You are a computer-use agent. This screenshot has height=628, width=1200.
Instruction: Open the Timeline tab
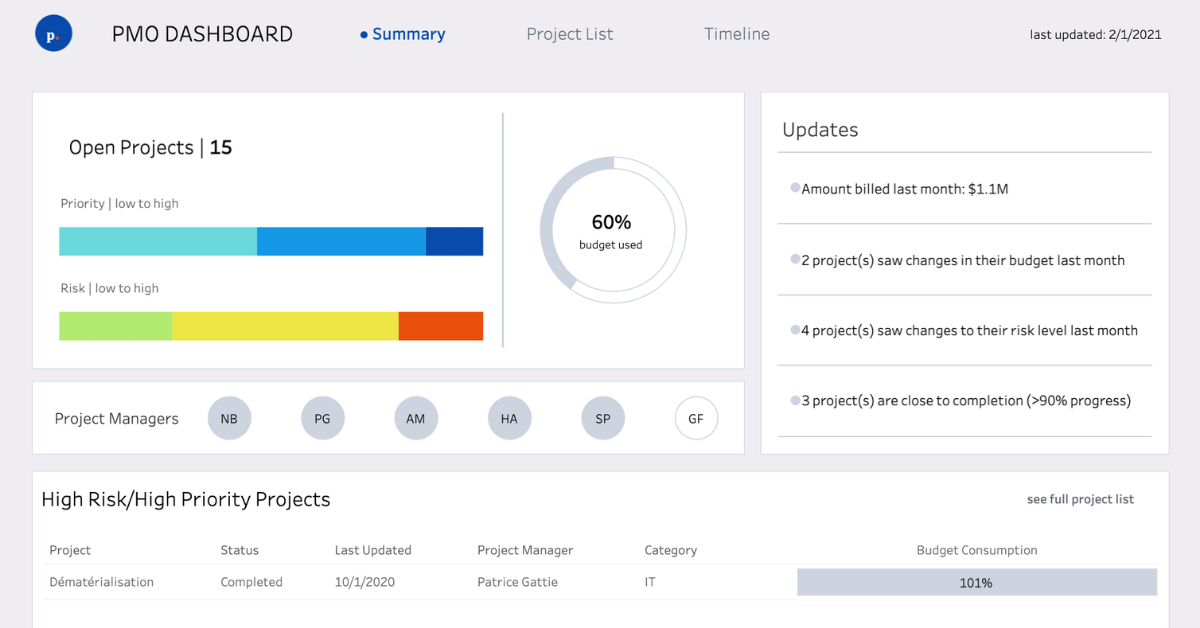(x=736, y=33)
